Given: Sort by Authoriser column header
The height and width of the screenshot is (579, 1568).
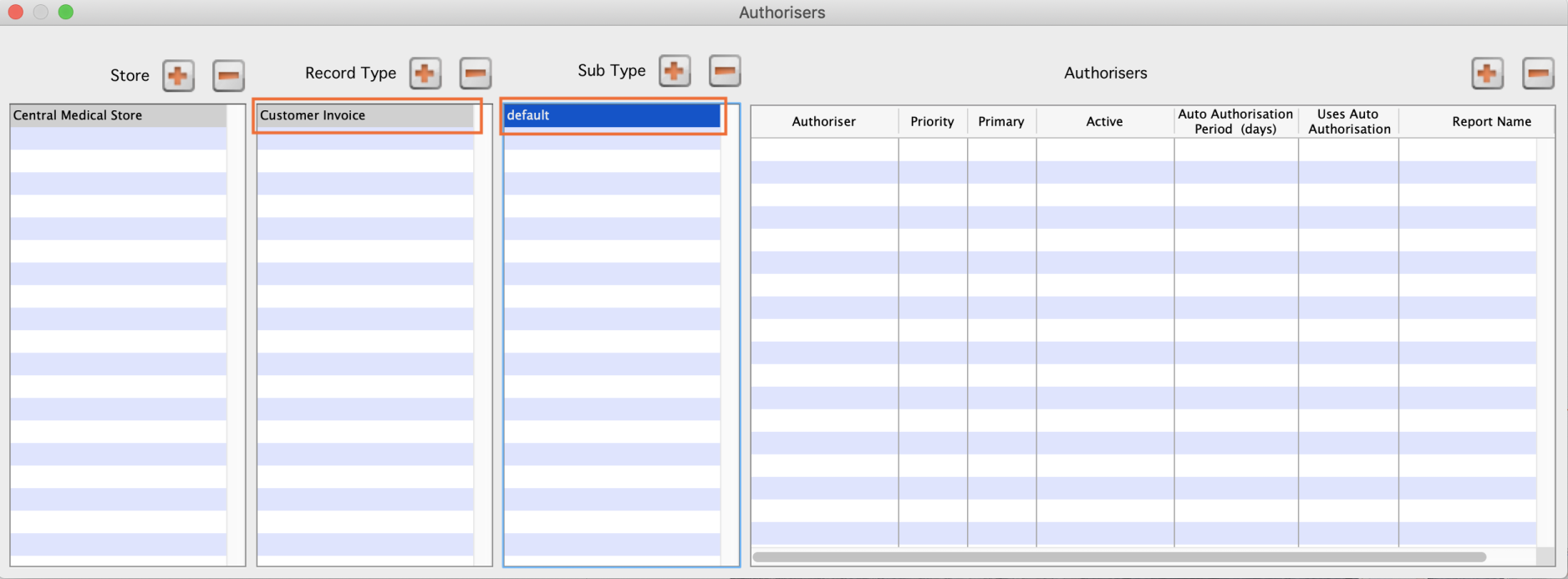Looking at the screenshot, I should [x=823, y=122].
